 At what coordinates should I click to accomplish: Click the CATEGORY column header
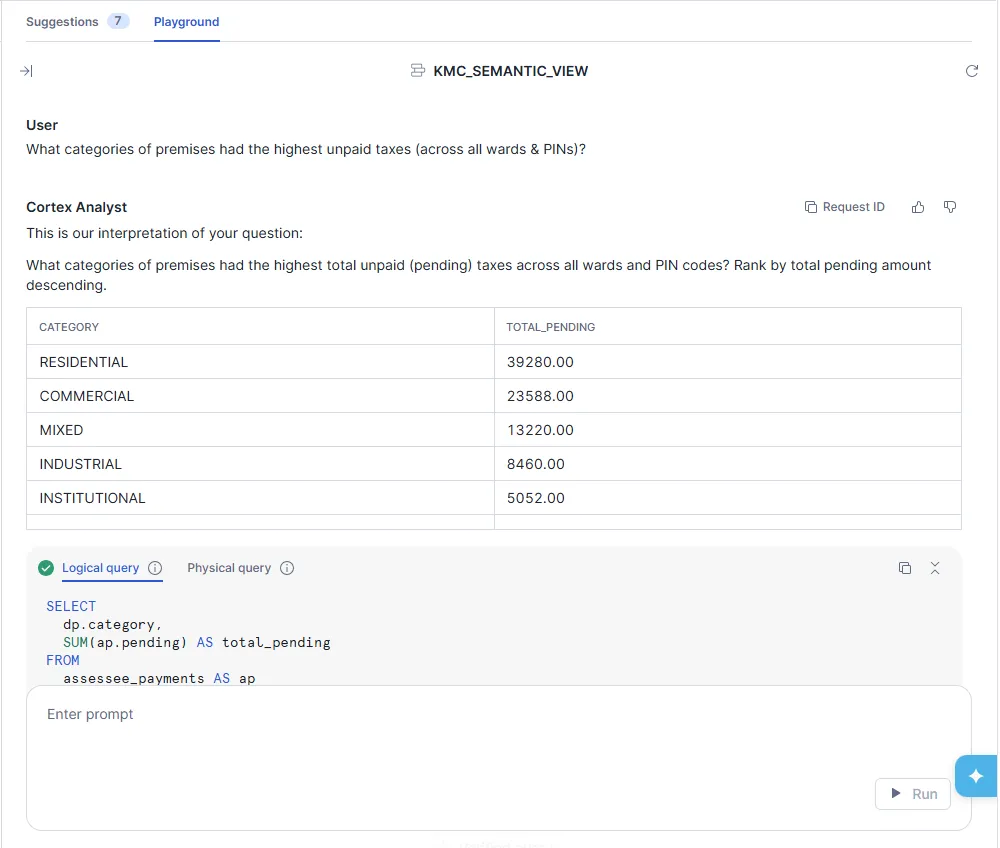coord(69,327)
